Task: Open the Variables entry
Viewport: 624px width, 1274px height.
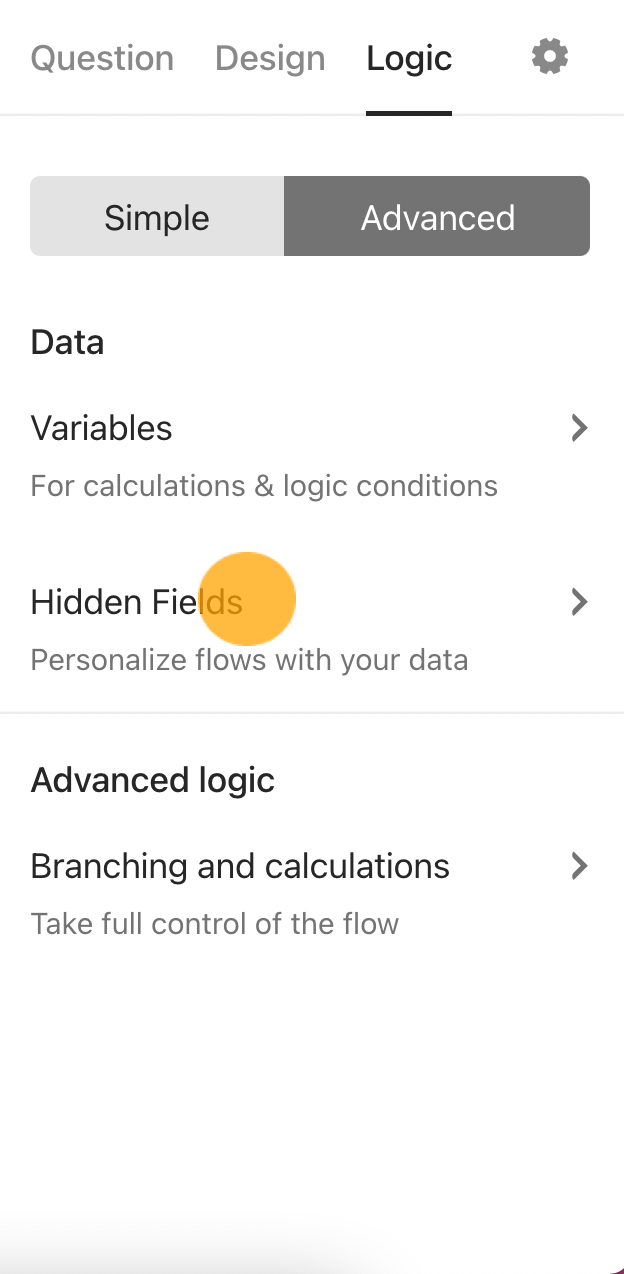Action: coord(310,455)
